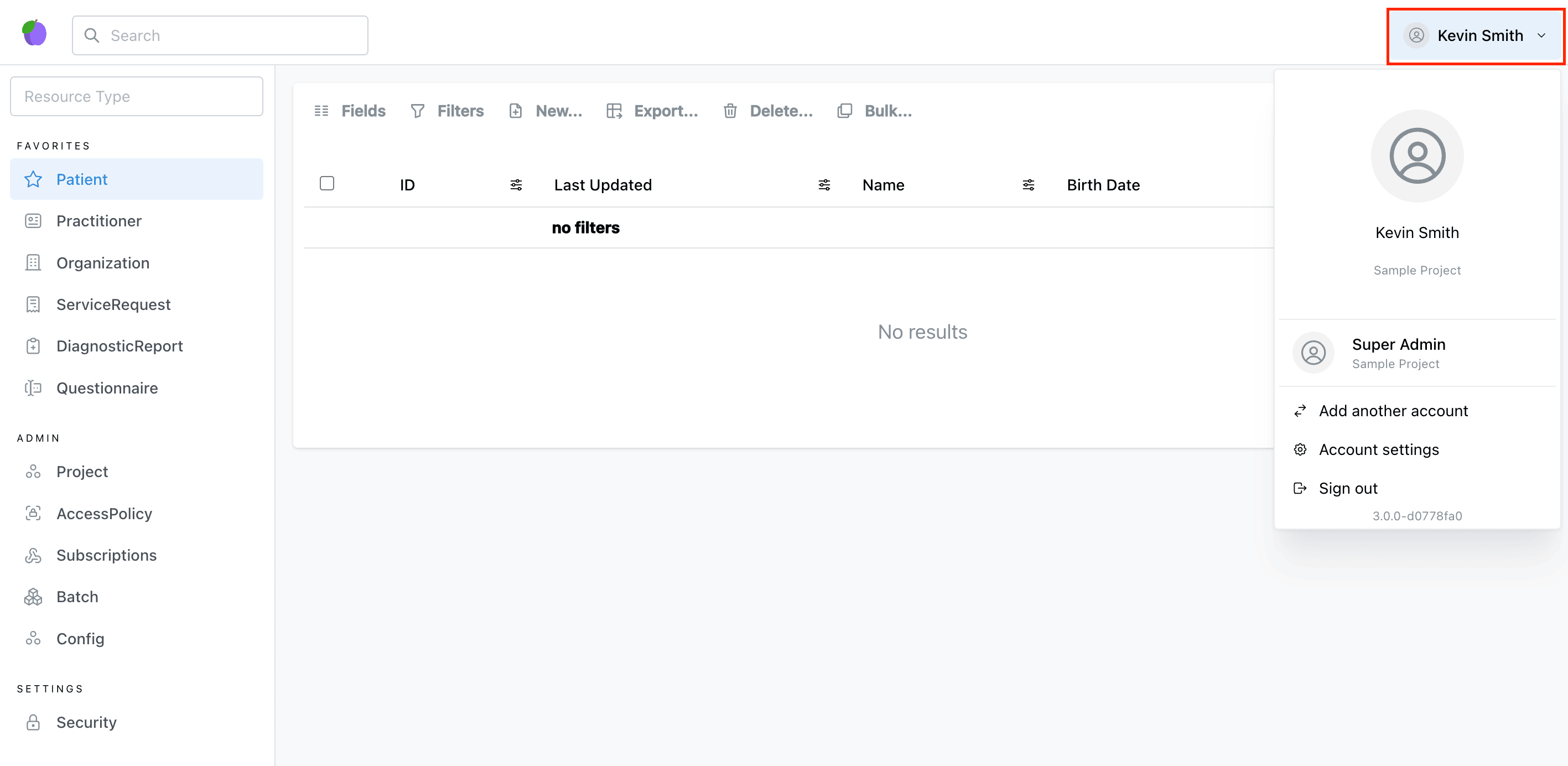Select the Security lock icon
Screen dimensions: 1568x766
coord(33,722)
